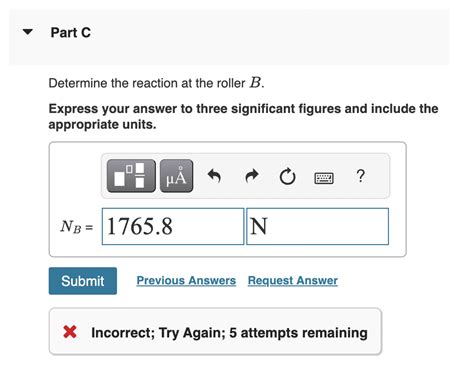Select the Incorrect; Try Again feedback message
Screen dimensions: 474x391
click(229, 333)
